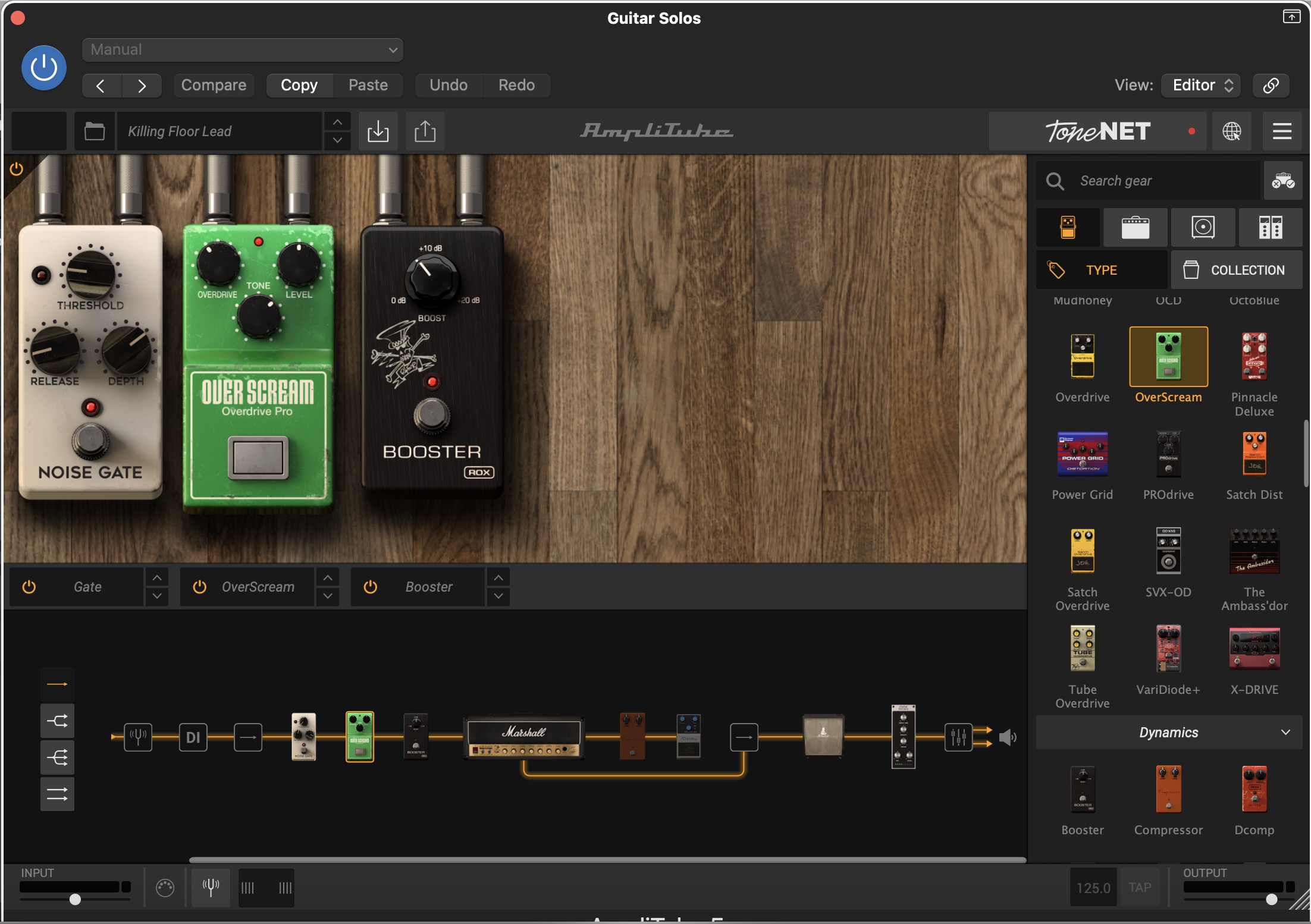The image size is (1311, 924).
Task: Toggle the Booster slot power button
Action: [370, 587]
